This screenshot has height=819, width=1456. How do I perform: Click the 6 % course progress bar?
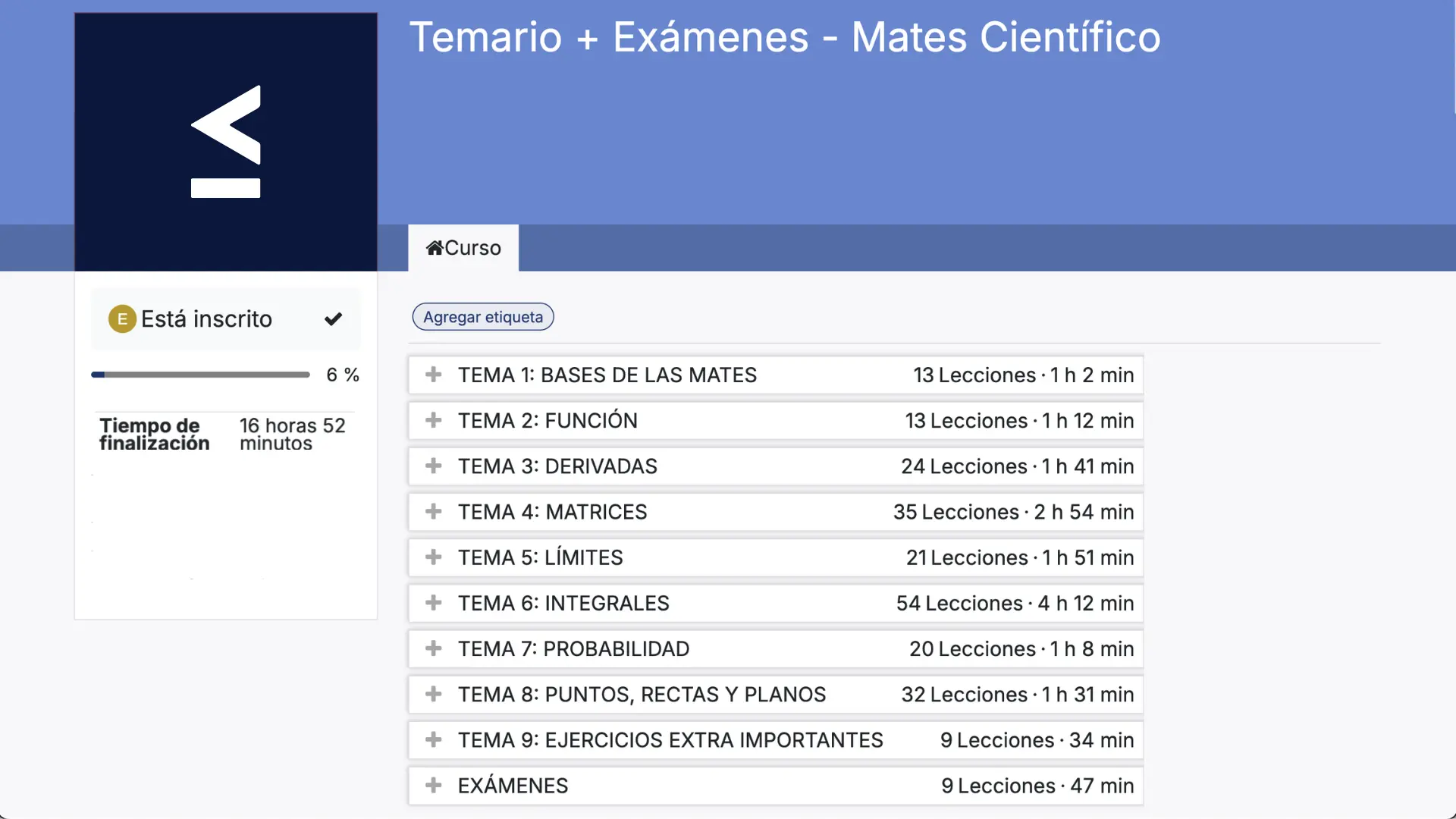pos(200,375)
